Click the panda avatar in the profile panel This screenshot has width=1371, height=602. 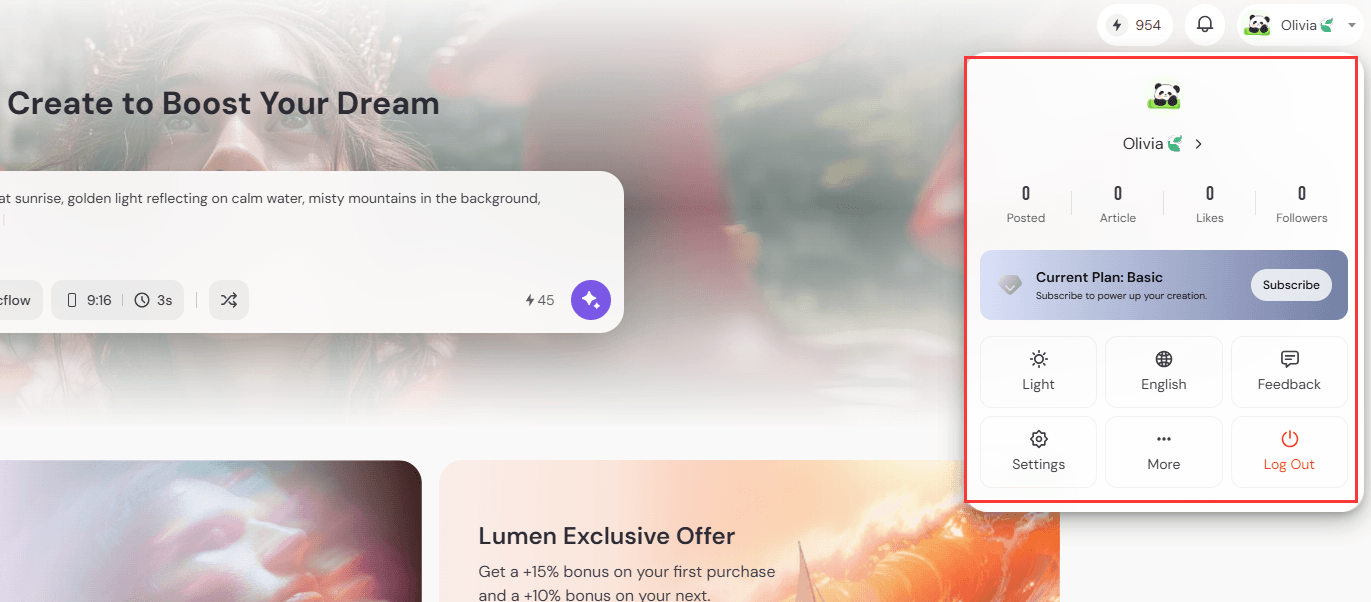pos(1164,96)
